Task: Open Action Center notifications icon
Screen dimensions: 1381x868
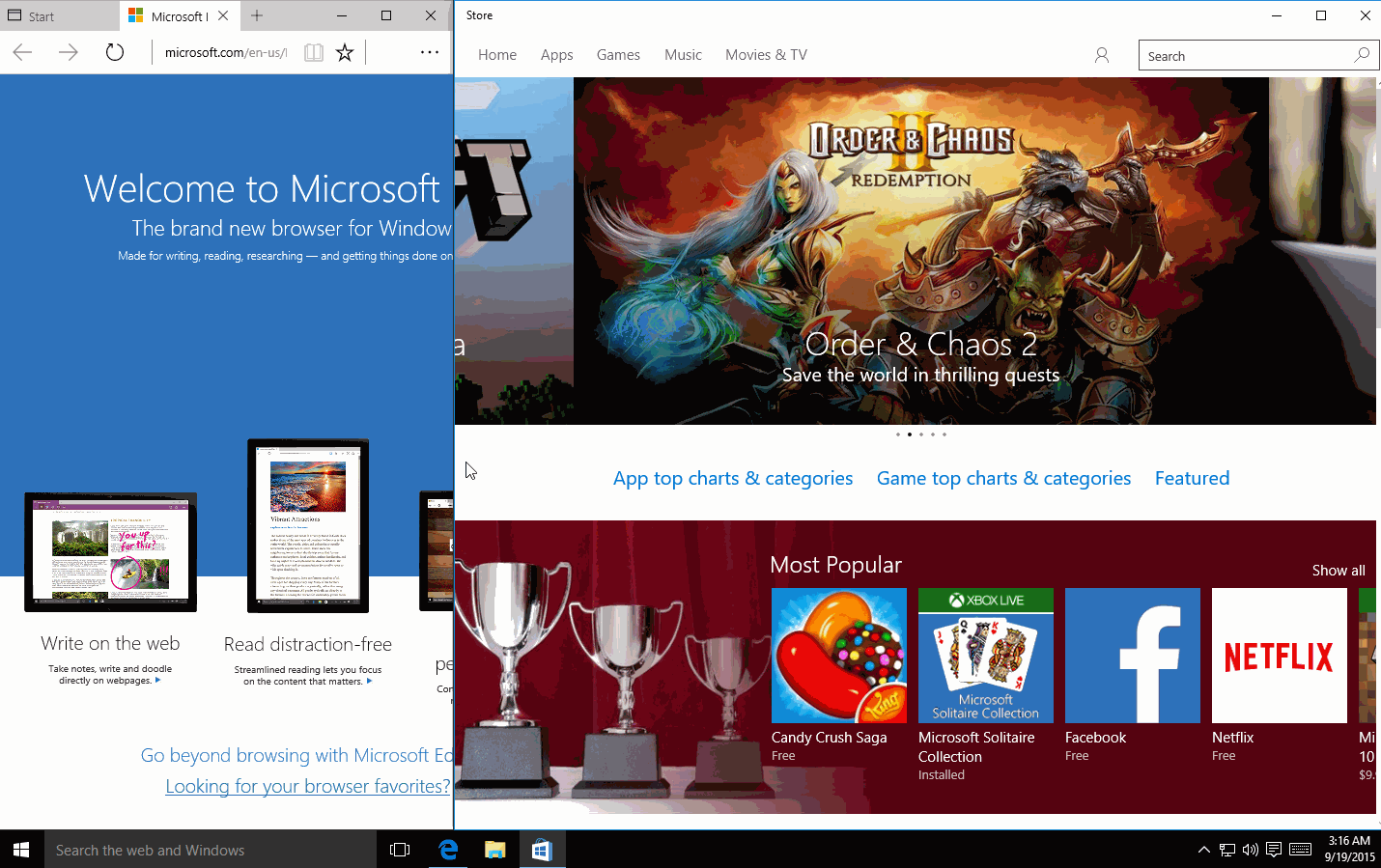Action: 1274,850
